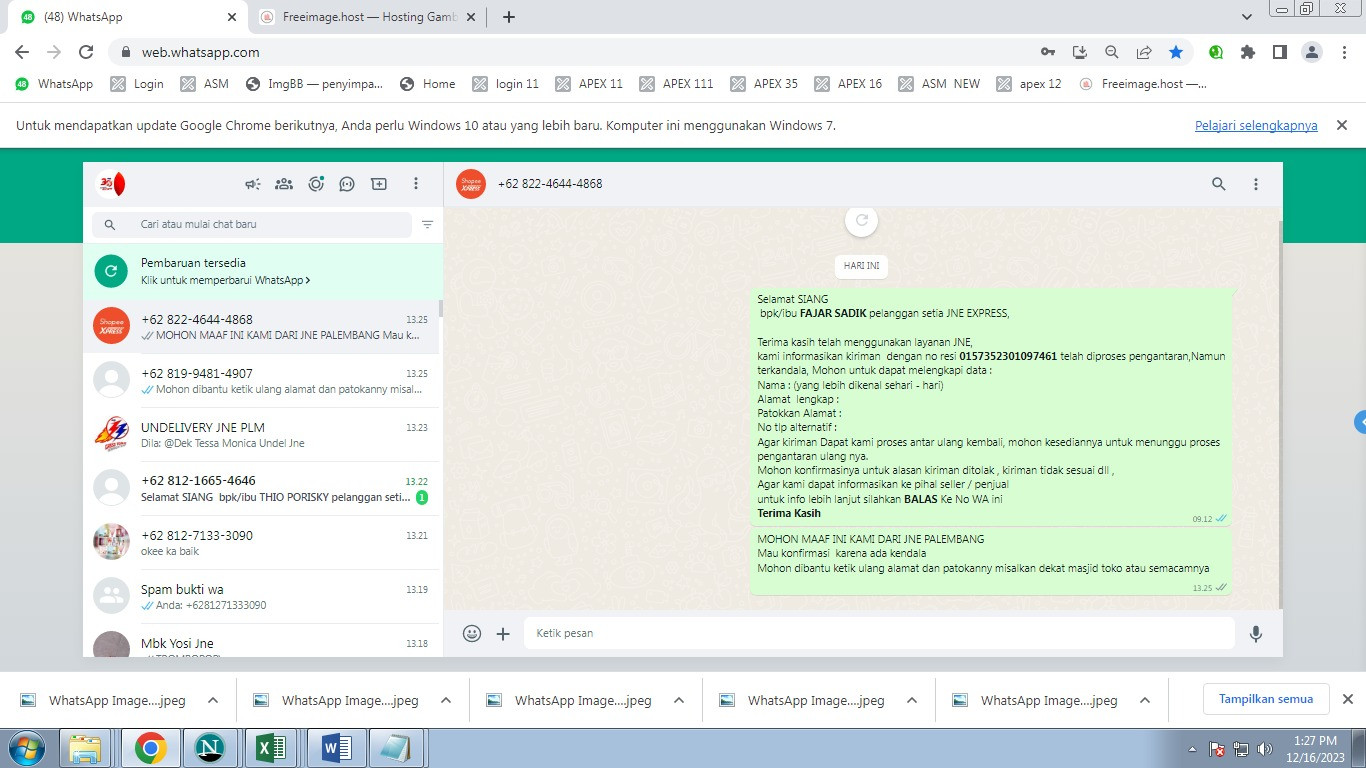Open the apex 12 bookmark
The width and height of the screenshot is (1366, 768).
(x=1028, y=84)
